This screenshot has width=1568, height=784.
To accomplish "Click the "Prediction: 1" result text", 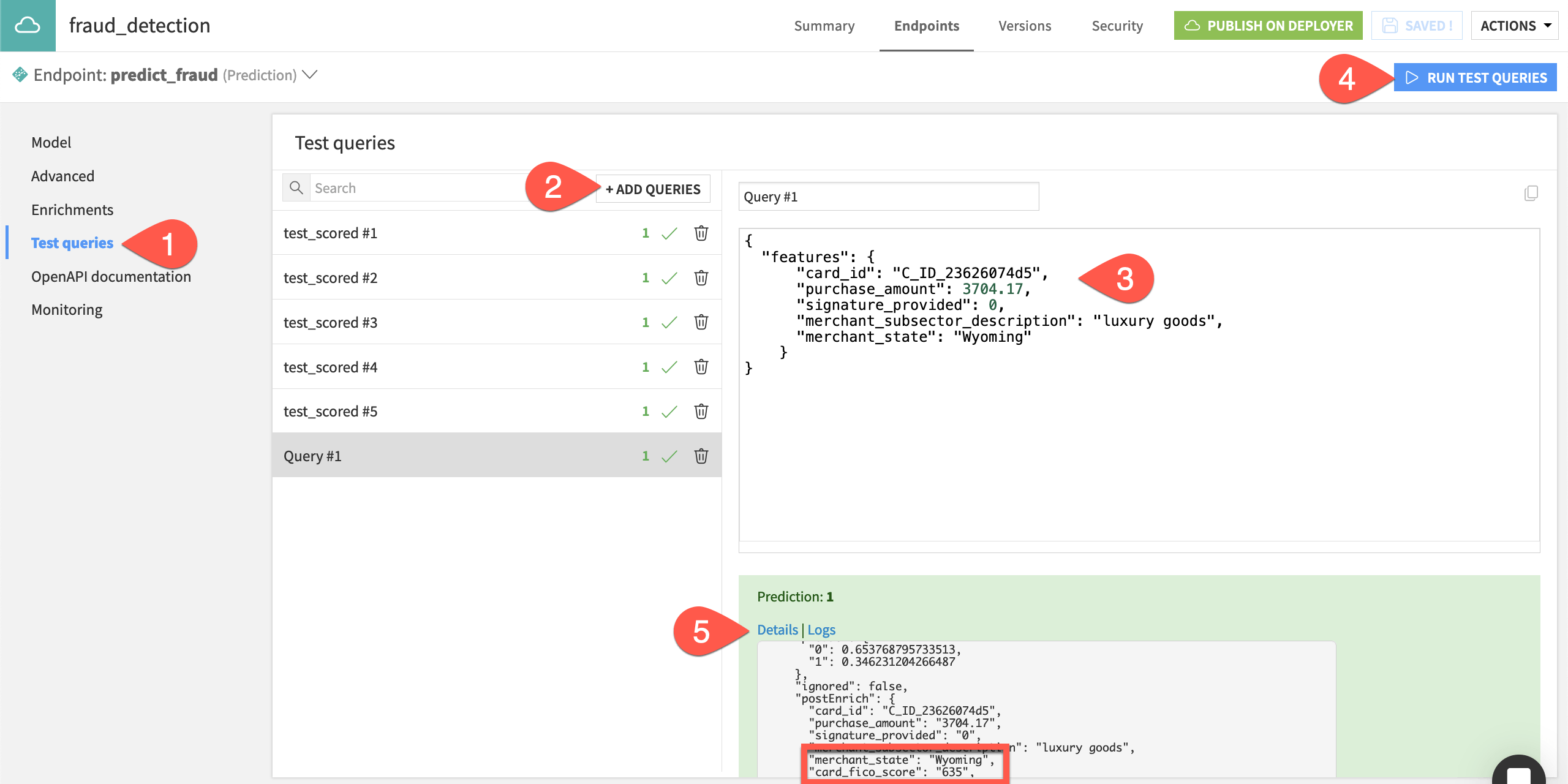I will [795, 597].
